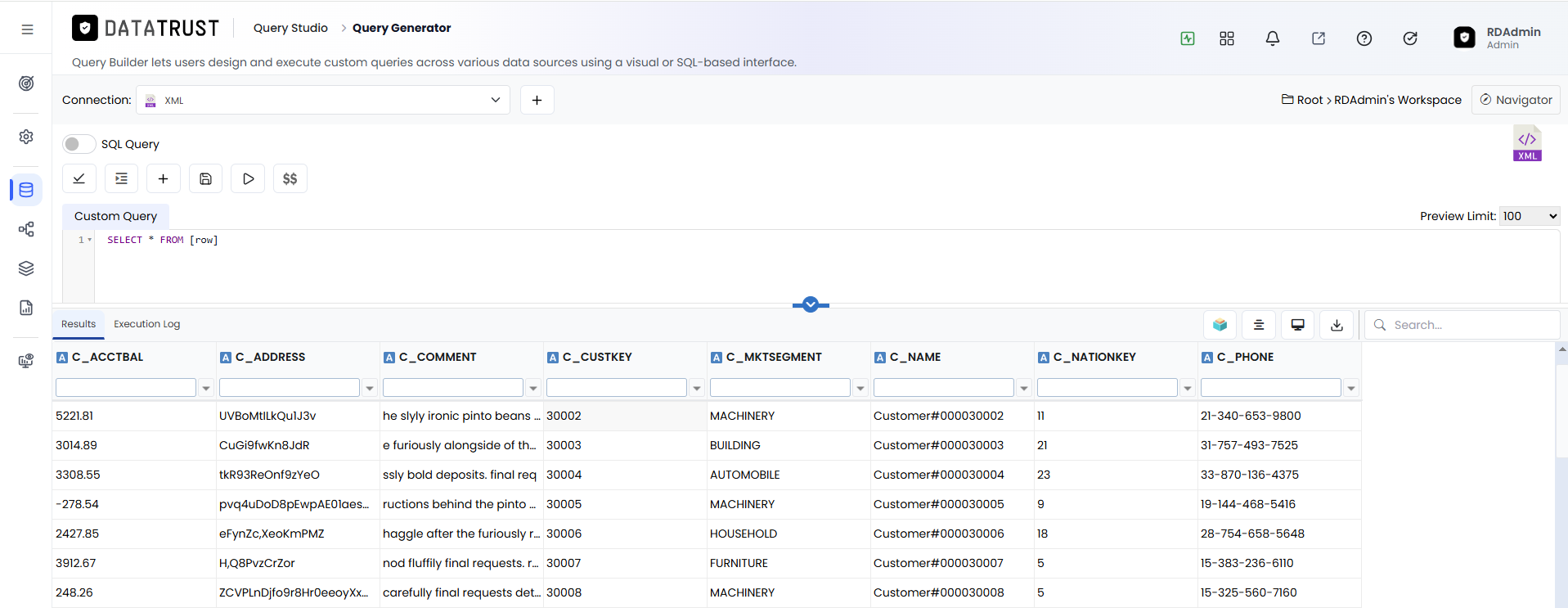
Task: Click the XML file icon
Action: point(1527,143)
